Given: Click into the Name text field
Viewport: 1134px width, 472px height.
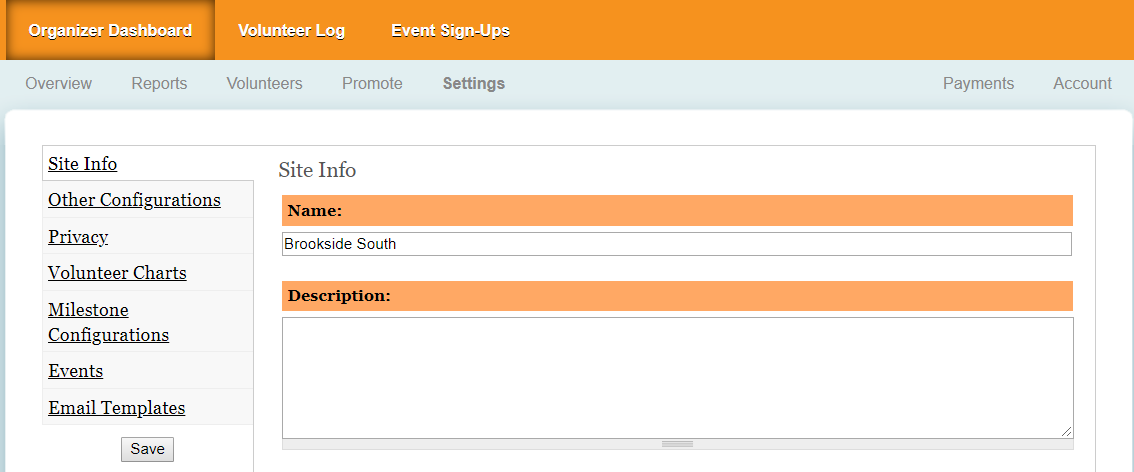Looking at the screenshot, I should 676,244.
